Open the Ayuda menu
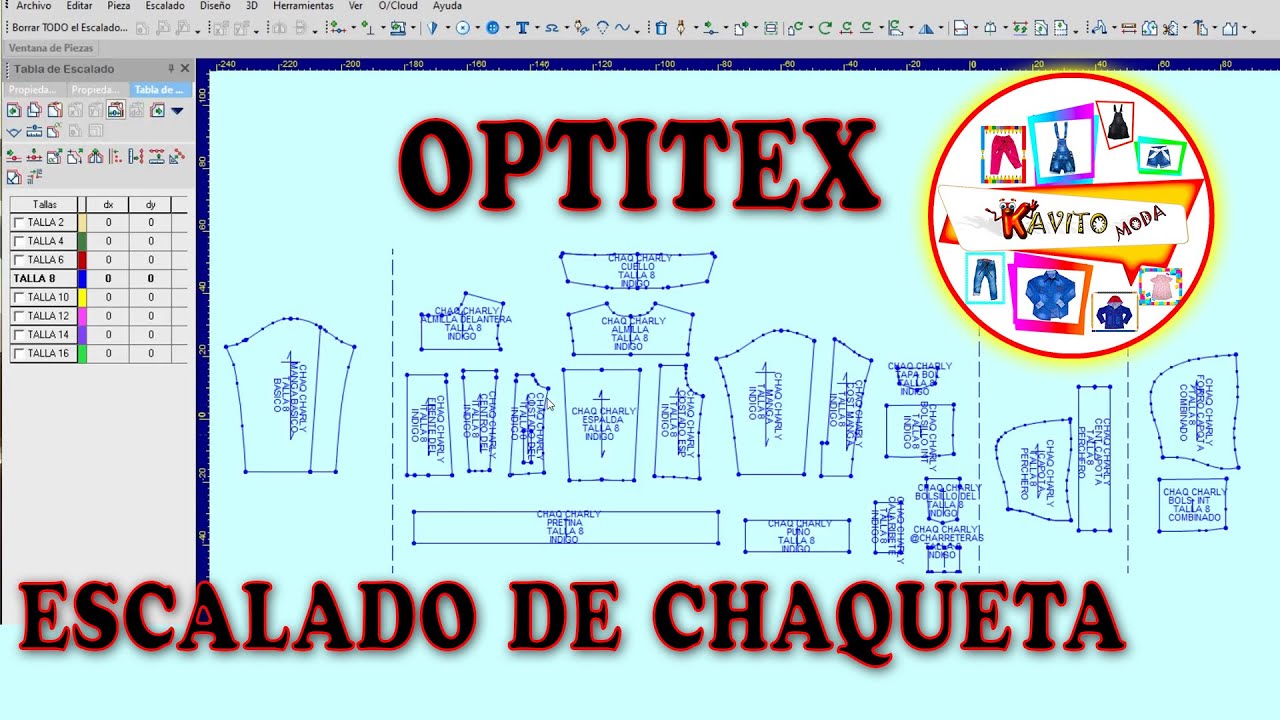The height and width of the screenshot is (720, 1280). [447, 6]
